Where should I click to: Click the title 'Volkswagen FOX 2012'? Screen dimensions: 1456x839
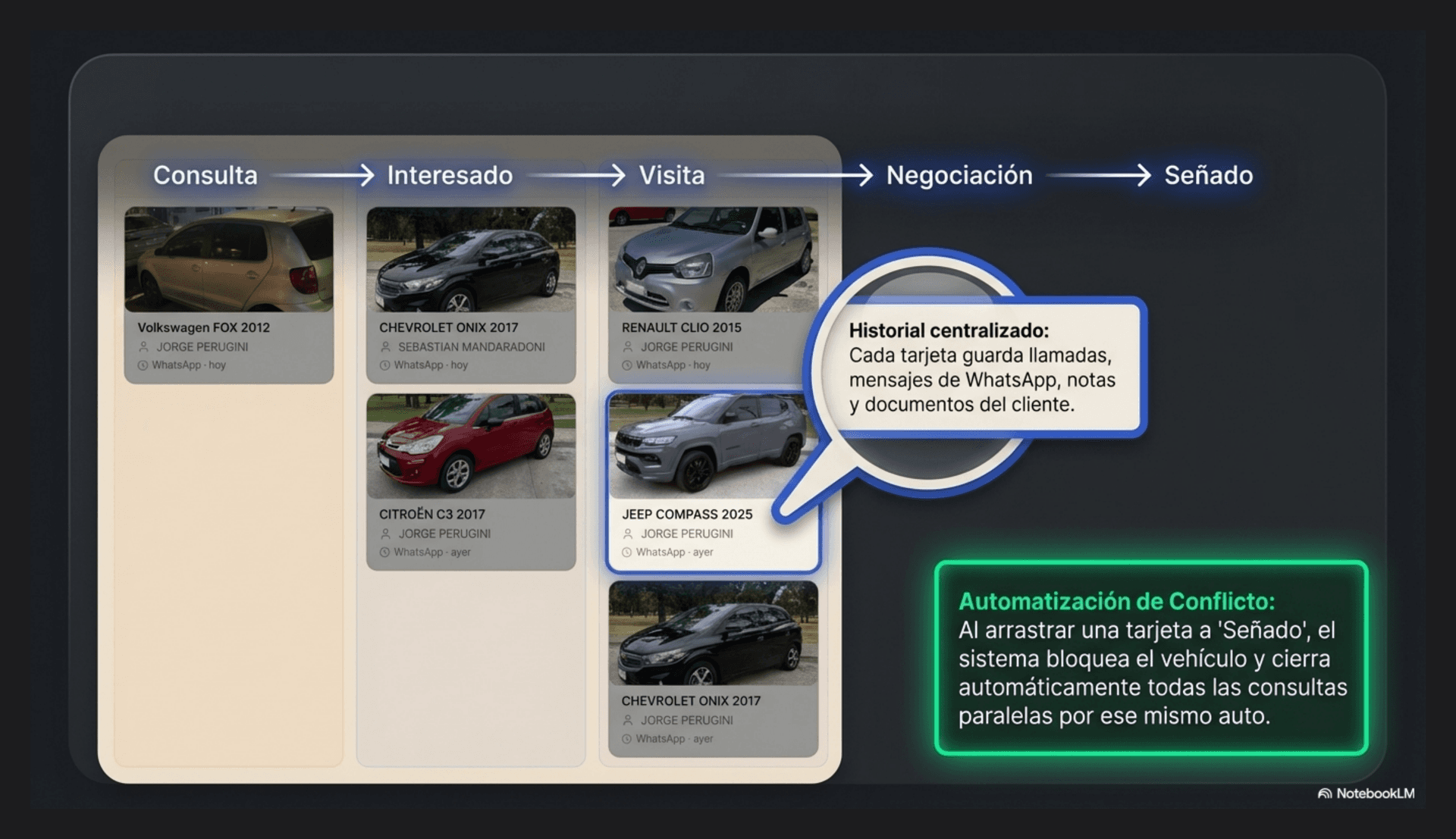[203, 327]
